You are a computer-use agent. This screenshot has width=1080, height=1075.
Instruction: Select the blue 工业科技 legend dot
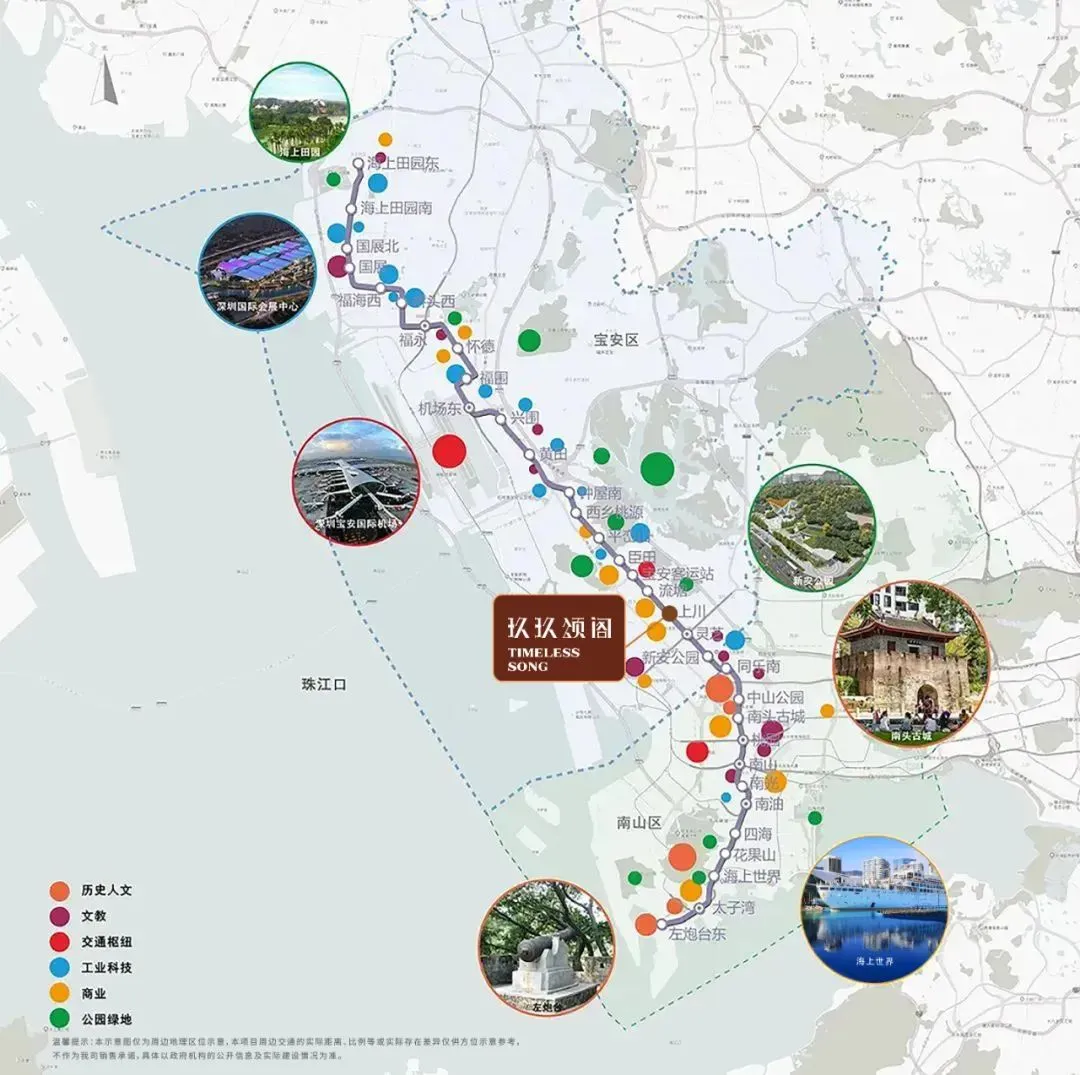60,968
